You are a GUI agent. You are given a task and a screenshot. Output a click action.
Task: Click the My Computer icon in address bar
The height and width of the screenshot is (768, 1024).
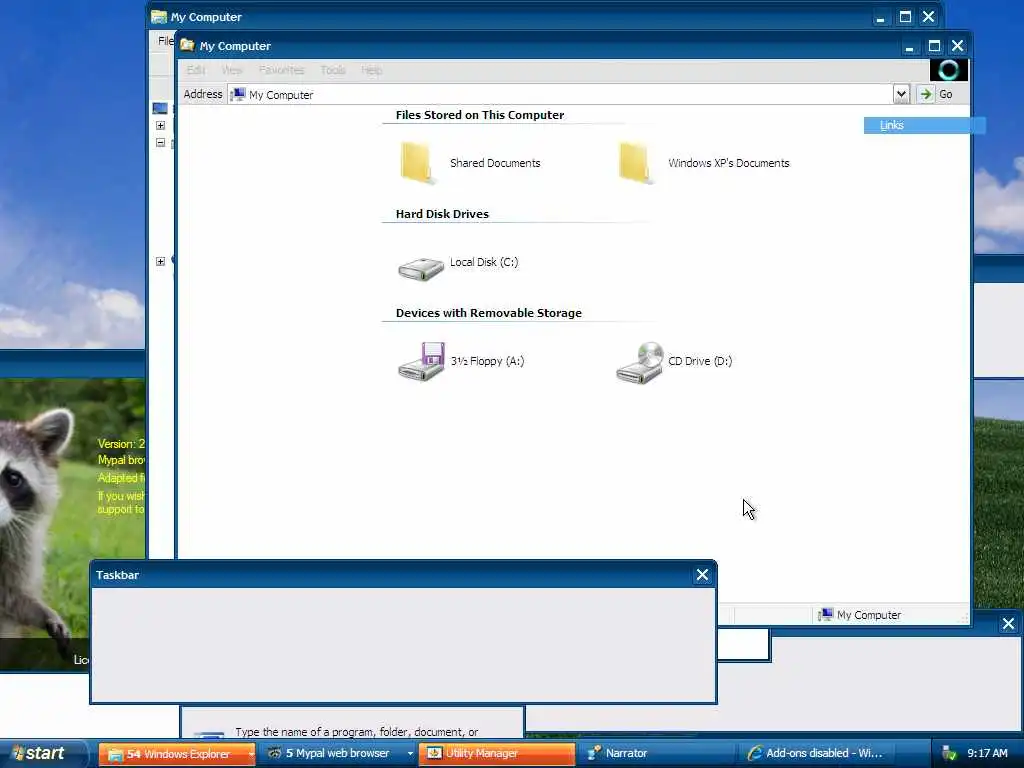click(x=238, y=95)
